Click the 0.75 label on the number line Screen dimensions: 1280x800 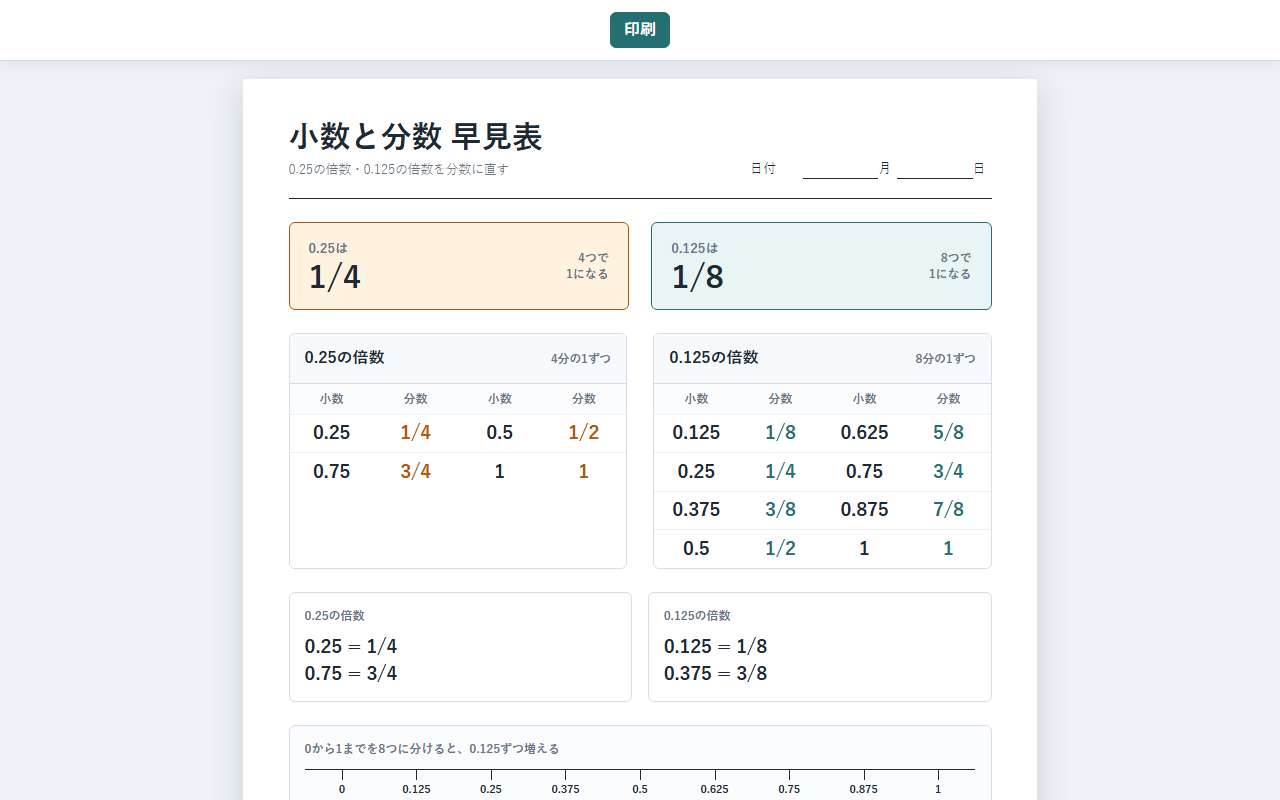(789, 789)
